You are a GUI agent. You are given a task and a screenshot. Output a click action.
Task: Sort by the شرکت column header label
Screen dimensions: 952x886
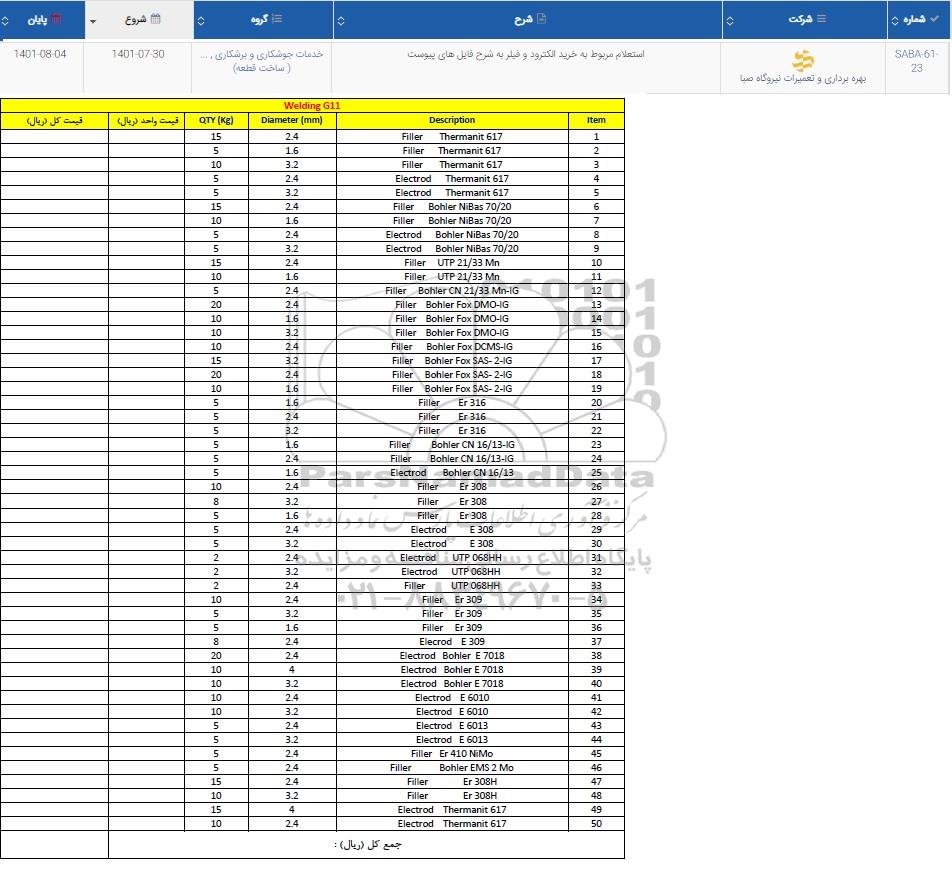point(800,19)
